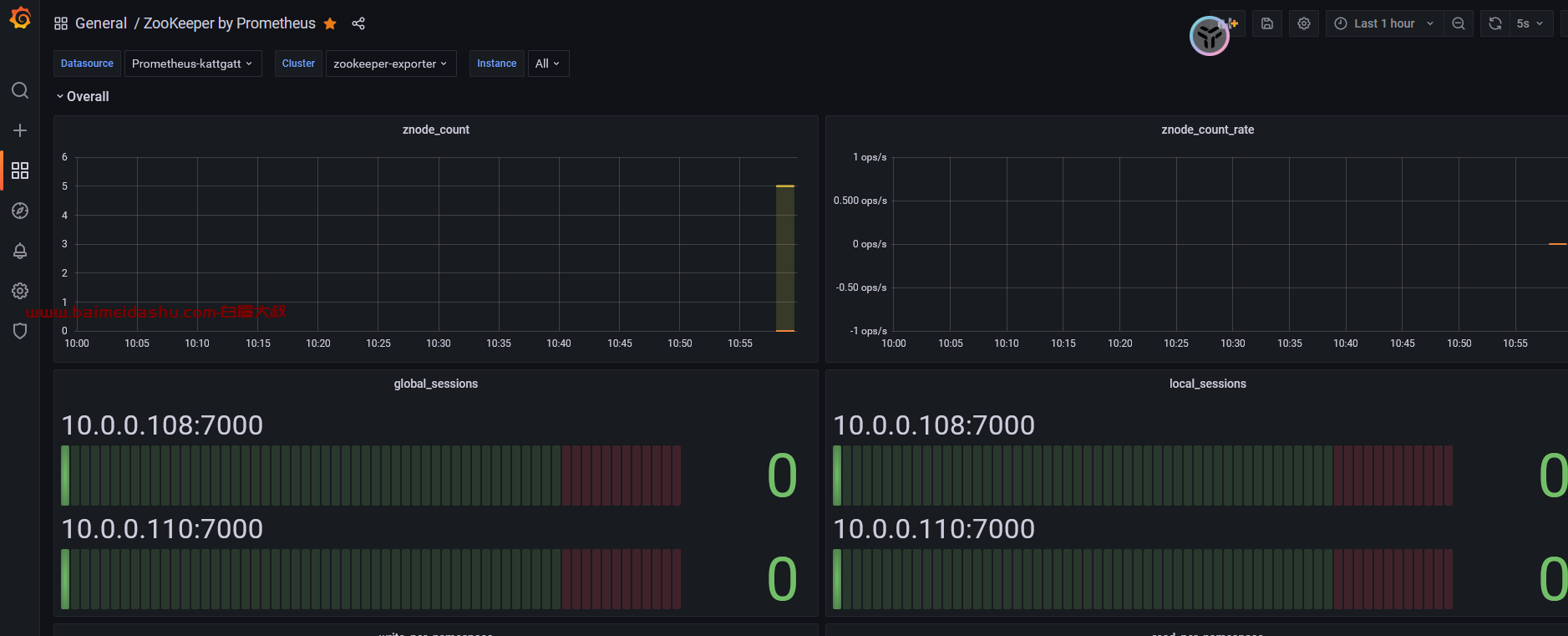Save the dashboard with disk icon
Viewport: 1568px width, 636px height.
pyautogui.click(x=1267, y=23)
